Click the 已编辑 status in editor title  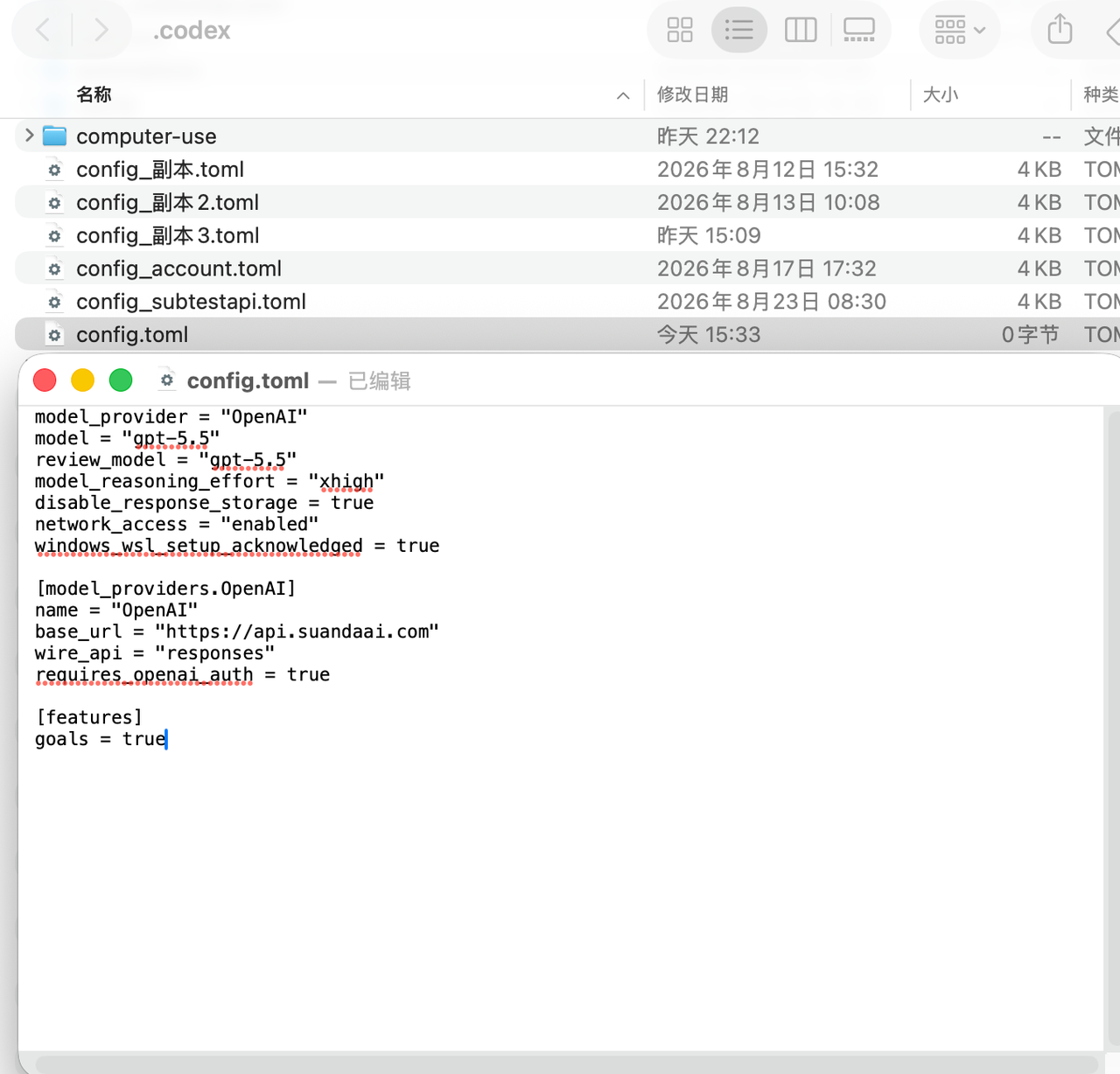tap(380, 381)
